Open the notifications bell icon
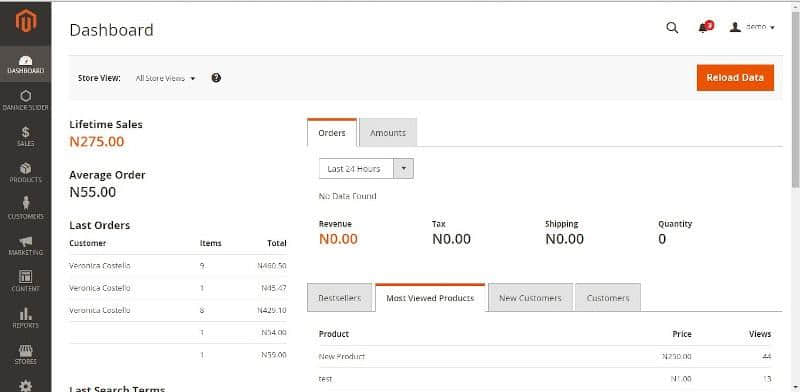 [705, 27]
